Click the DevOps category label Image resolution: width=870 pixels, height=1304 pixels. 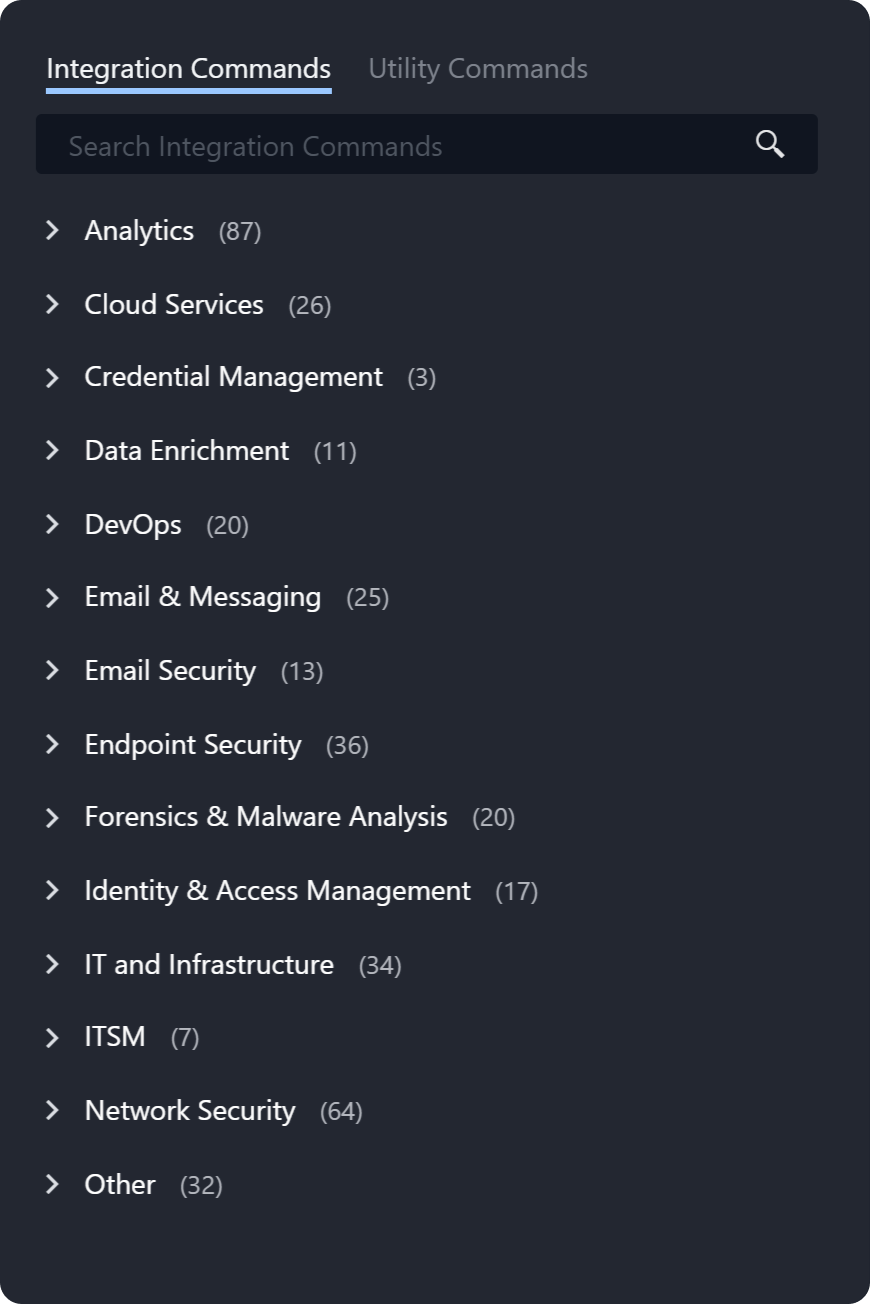(x=133, y=524)
